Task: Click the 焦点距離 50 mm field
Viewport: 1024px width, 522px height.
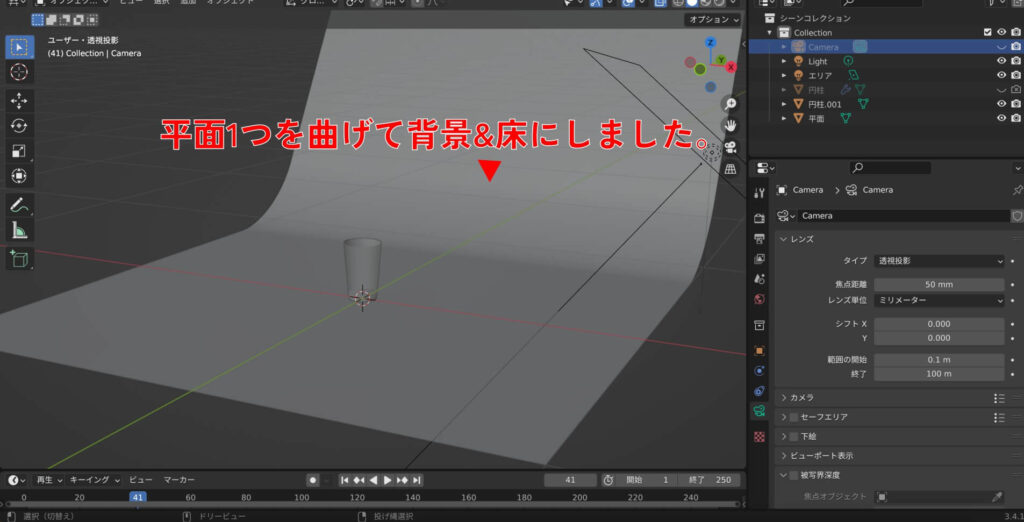Action: [938, 285]
